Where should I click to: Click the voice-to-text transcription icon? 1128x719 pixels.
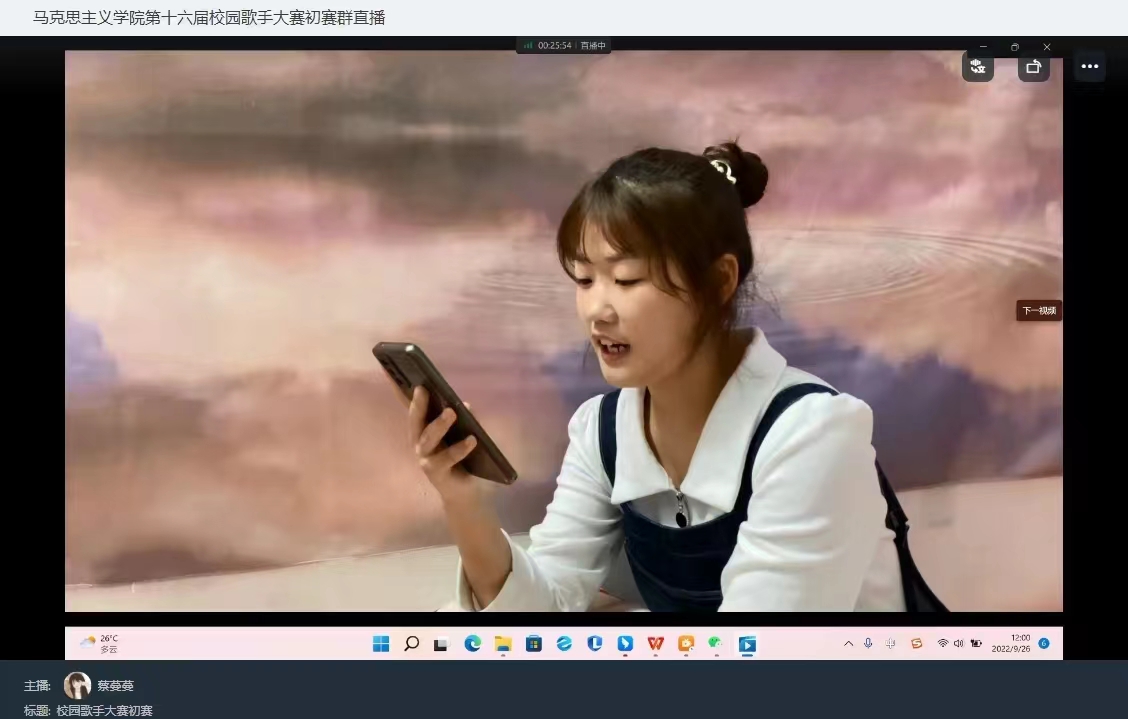(x=977, y=67)
